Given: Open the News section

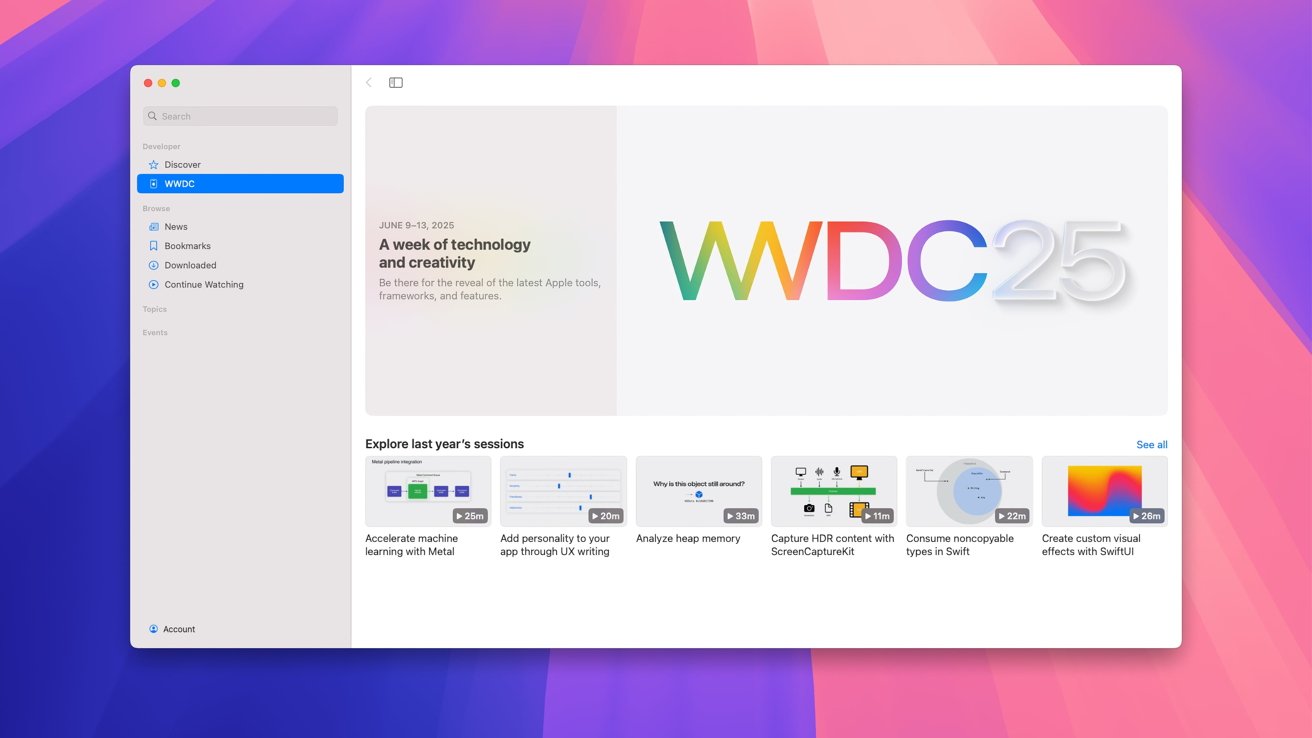Looking at the screenshot, I should point(240,227).
